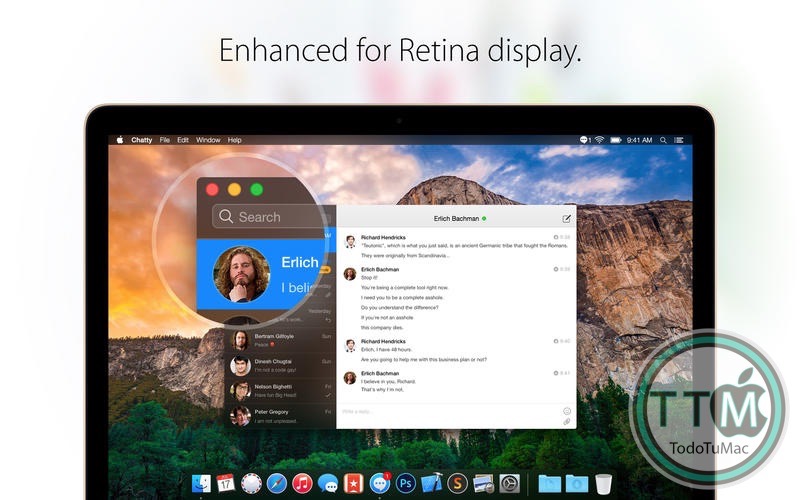Open the Nelson Bighetti conversation

click(280, 391)
